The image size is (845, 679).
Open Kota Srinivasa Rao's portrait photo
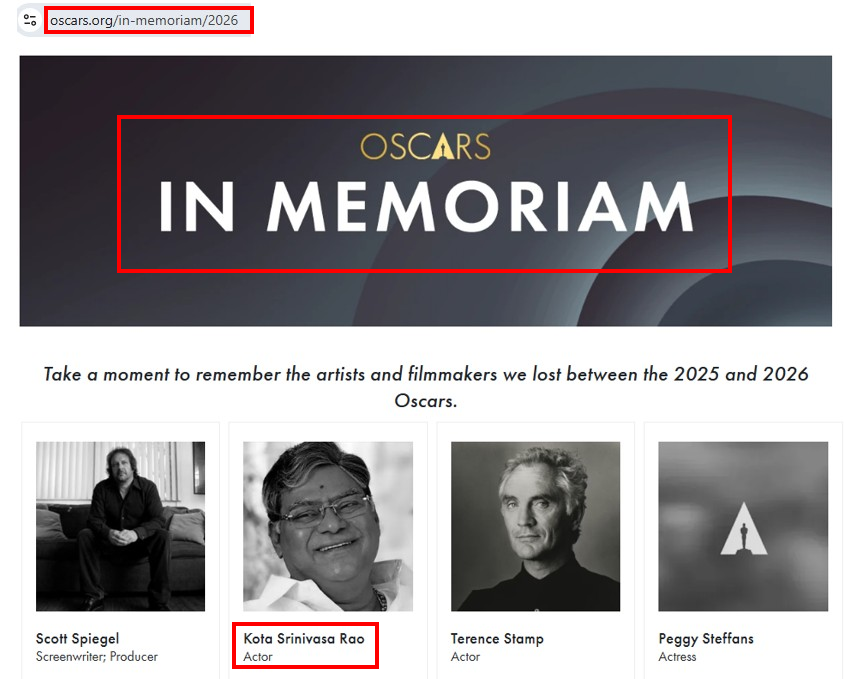[x=328, y=526]
